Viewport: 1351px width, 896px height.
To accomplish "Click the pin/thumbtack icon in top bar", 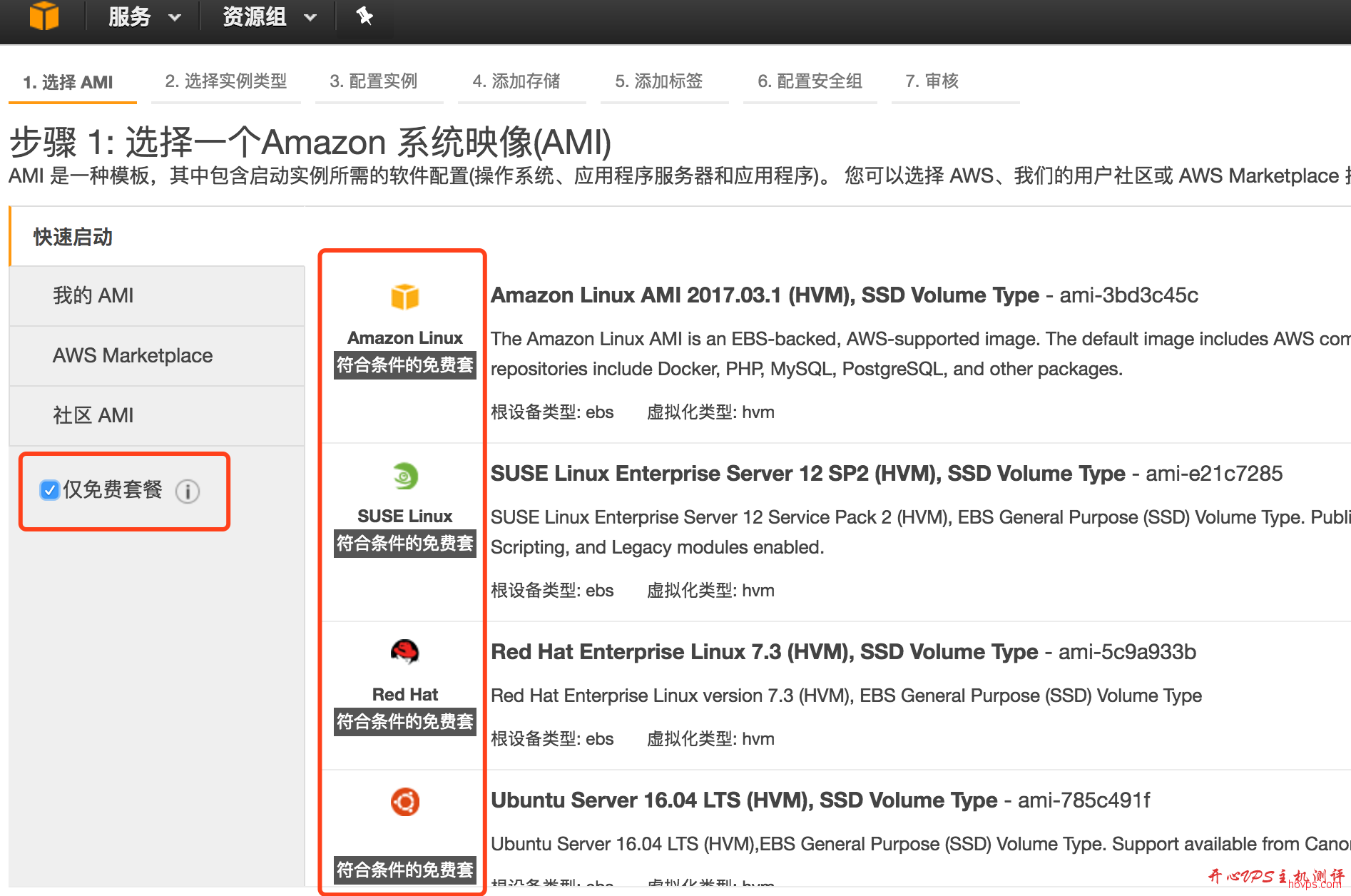I will (x=364, y=16).
